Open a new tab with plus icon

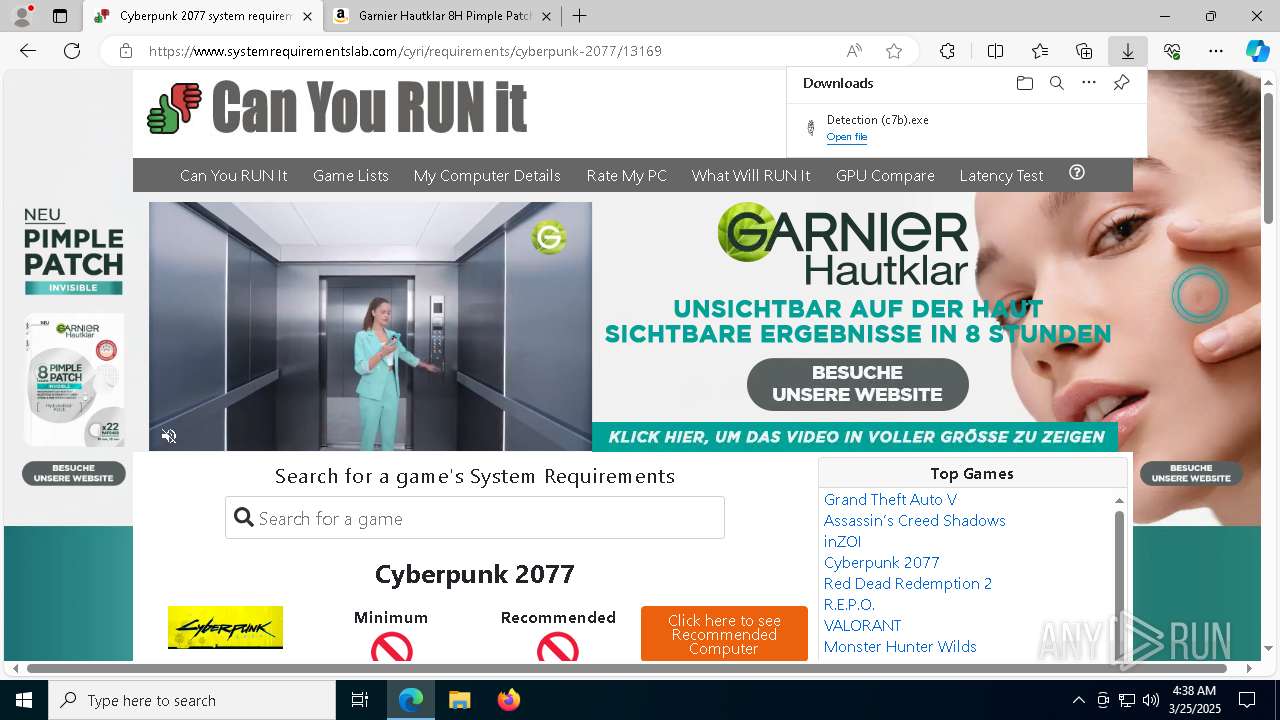[579, 16]
